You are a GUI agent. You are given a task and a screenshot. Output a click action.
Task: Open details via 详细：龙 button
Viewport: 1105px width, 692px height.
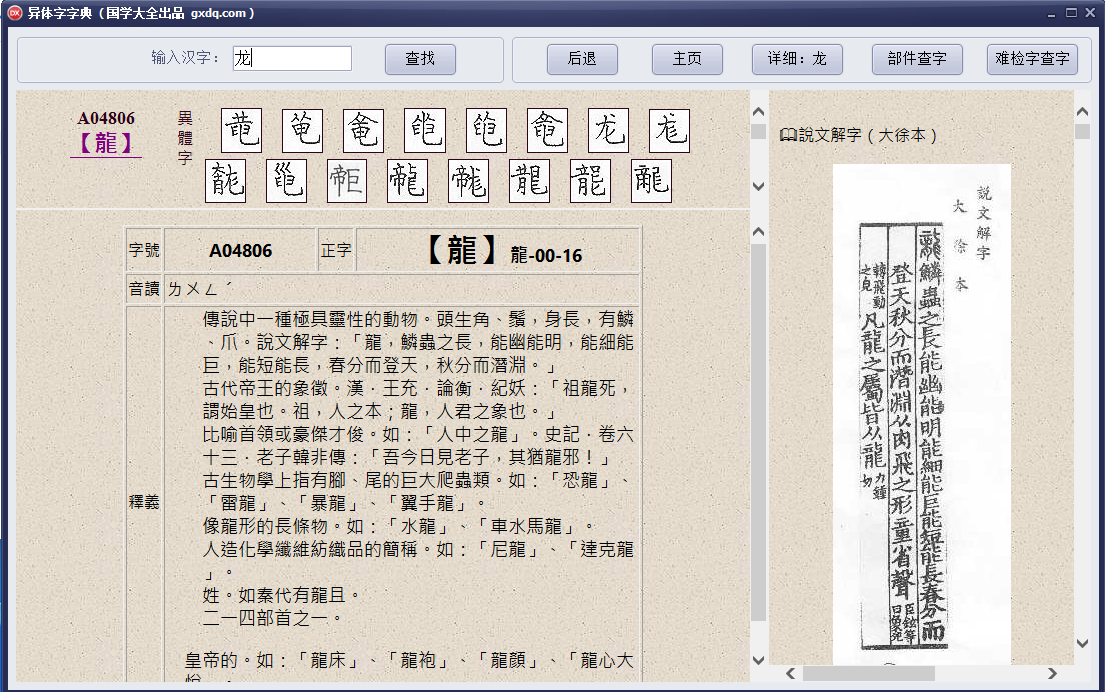(x=797, y=59)
